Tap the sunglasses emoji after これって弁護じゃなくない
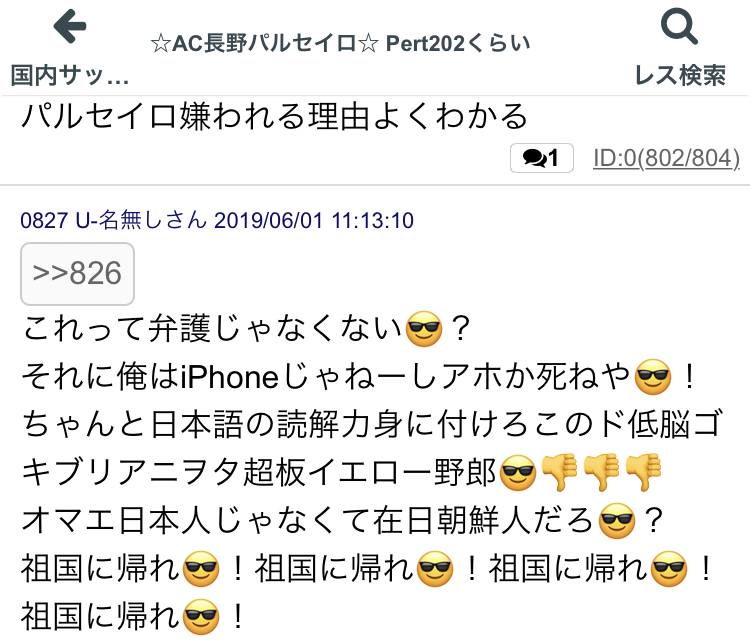The image size is (750, 644). (423, 329)
